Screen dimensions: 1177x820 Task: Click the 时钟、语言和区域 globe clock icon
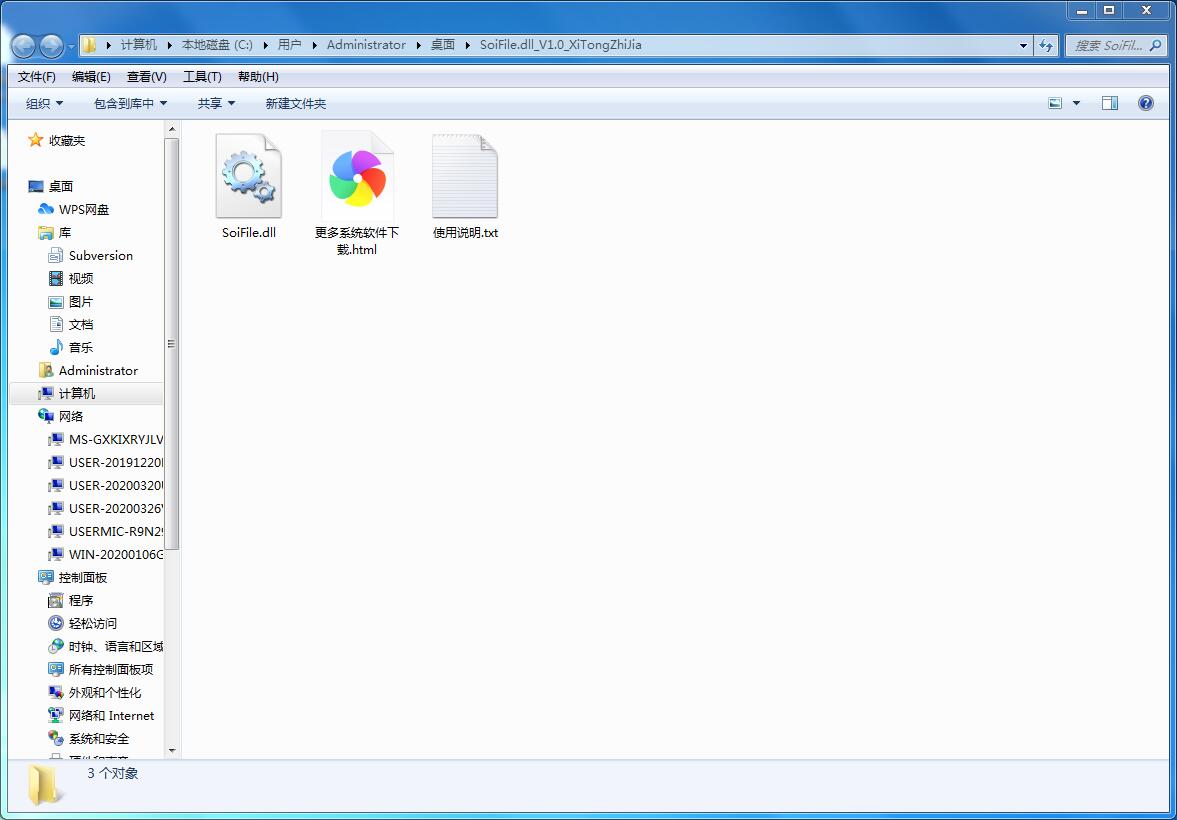[56, 647]
